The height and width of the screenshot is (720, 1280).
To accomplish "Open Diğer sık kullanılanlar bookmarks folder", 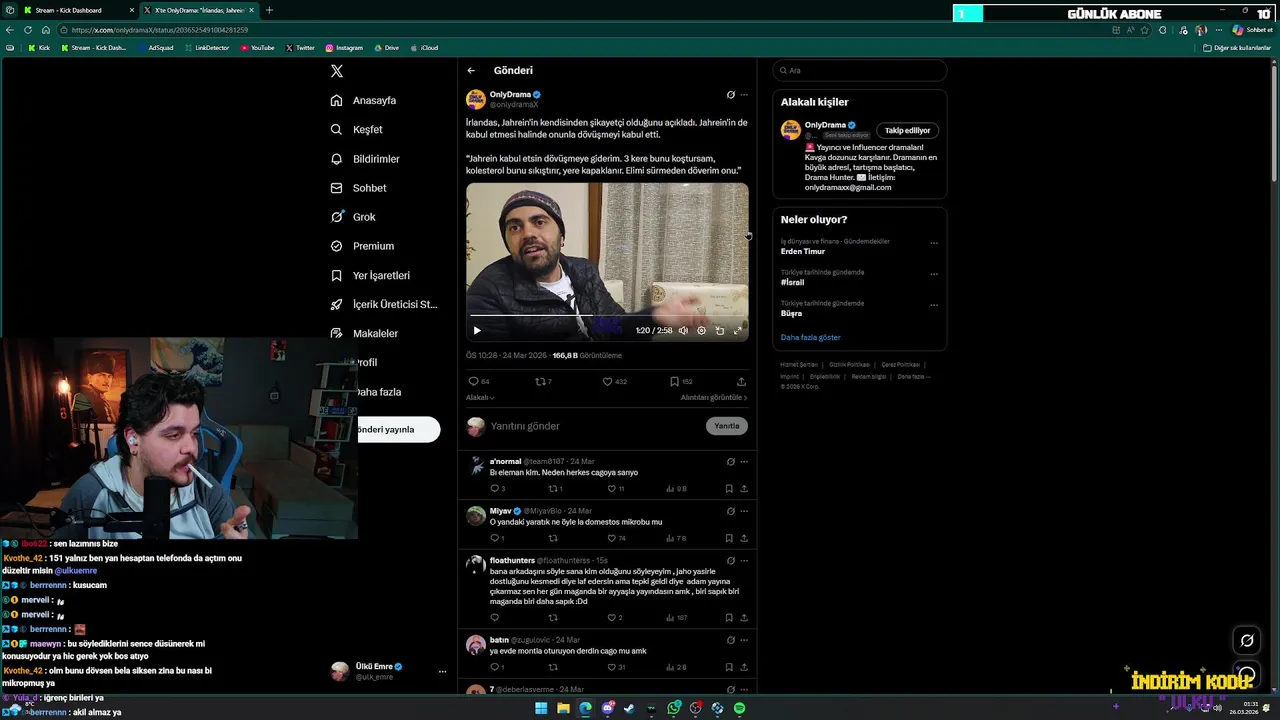I will click(1237, 48).
